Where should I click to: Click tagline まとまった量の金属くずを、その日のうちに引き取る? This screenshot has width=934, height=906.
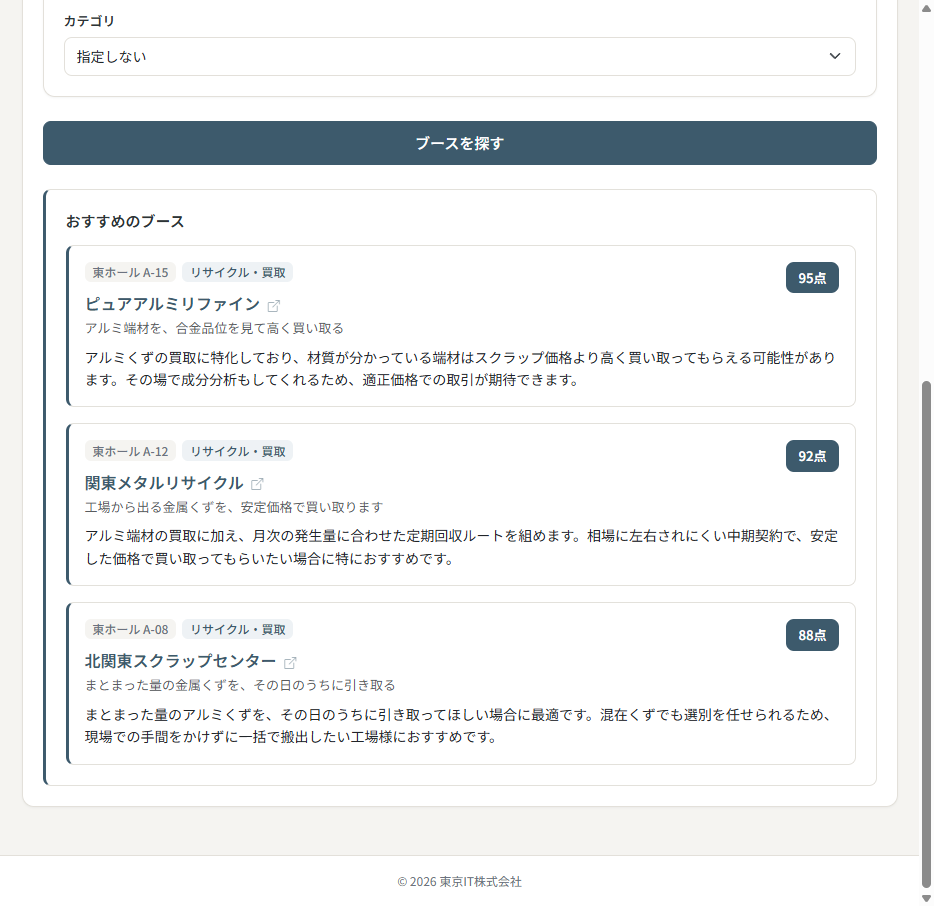pos(240,685)
